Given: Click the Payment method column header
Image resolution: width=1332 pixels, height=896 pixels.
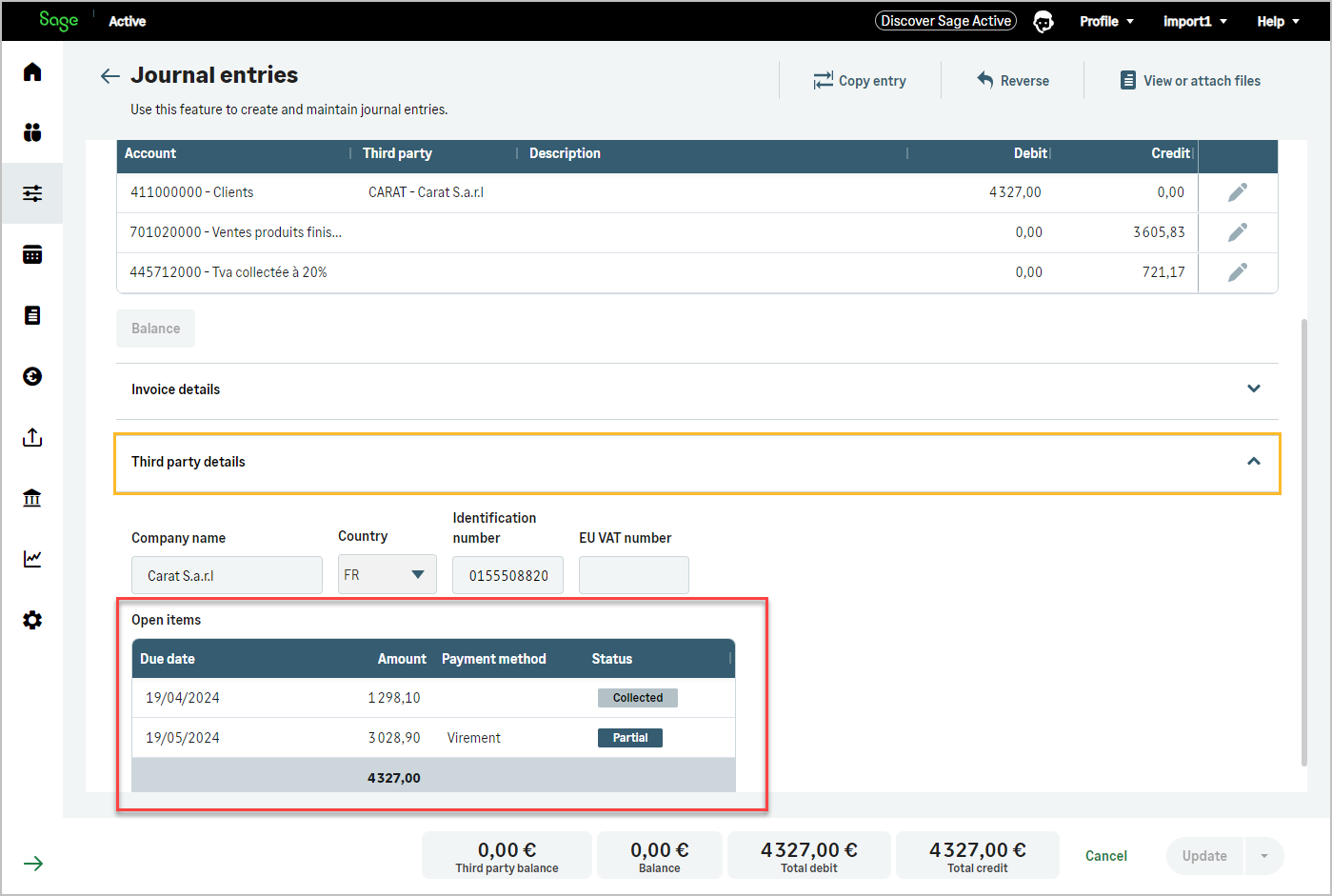Looking at the screenshot, I should tap(494, 659).
